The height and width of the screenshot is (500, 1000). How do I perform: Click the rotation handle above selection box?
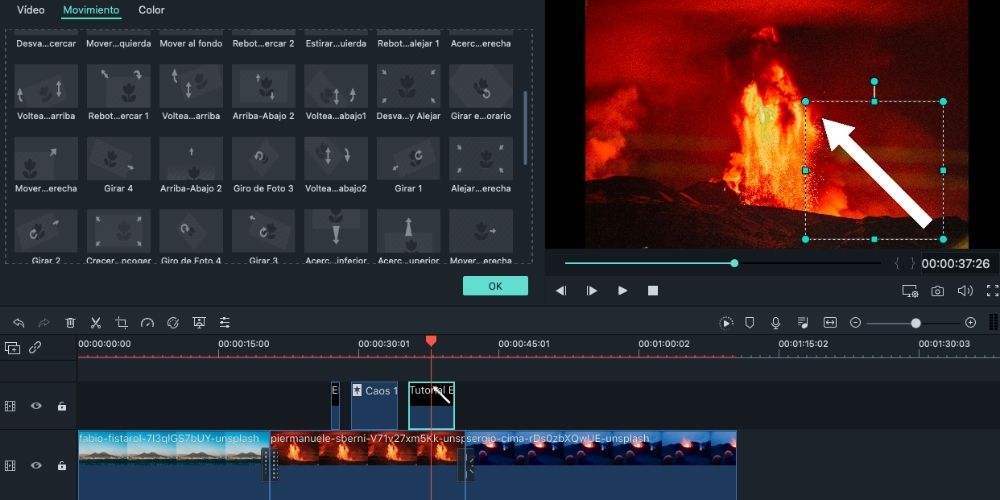(874, 82)
